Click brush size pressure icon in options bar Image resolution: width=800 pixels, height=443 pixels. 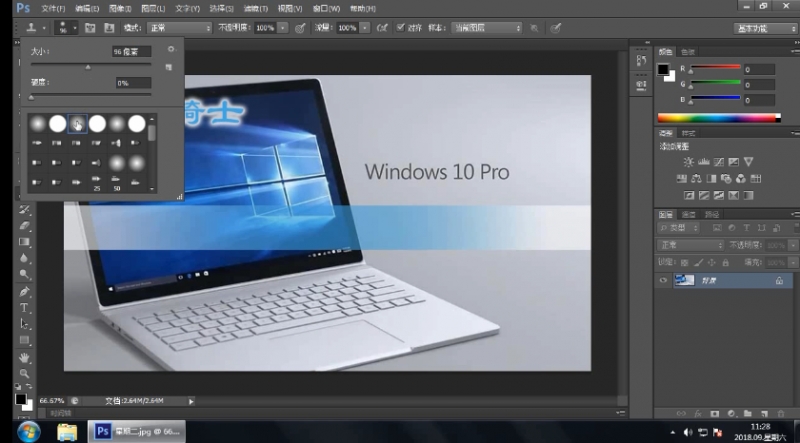tap(556, 28)
